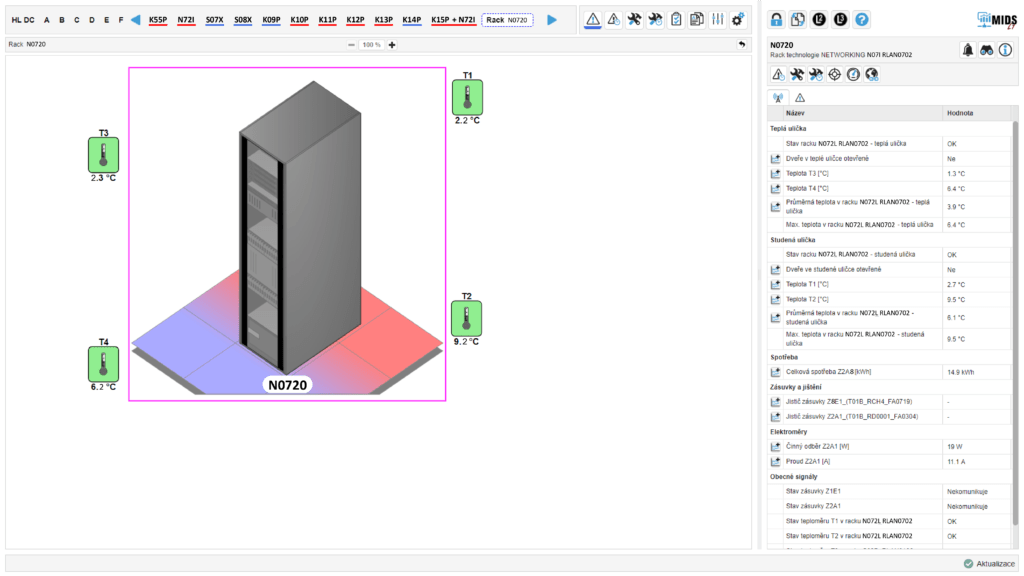Switch to the warning triangle tab
This screenshot has height=576, width=1024.
(800, 97)
